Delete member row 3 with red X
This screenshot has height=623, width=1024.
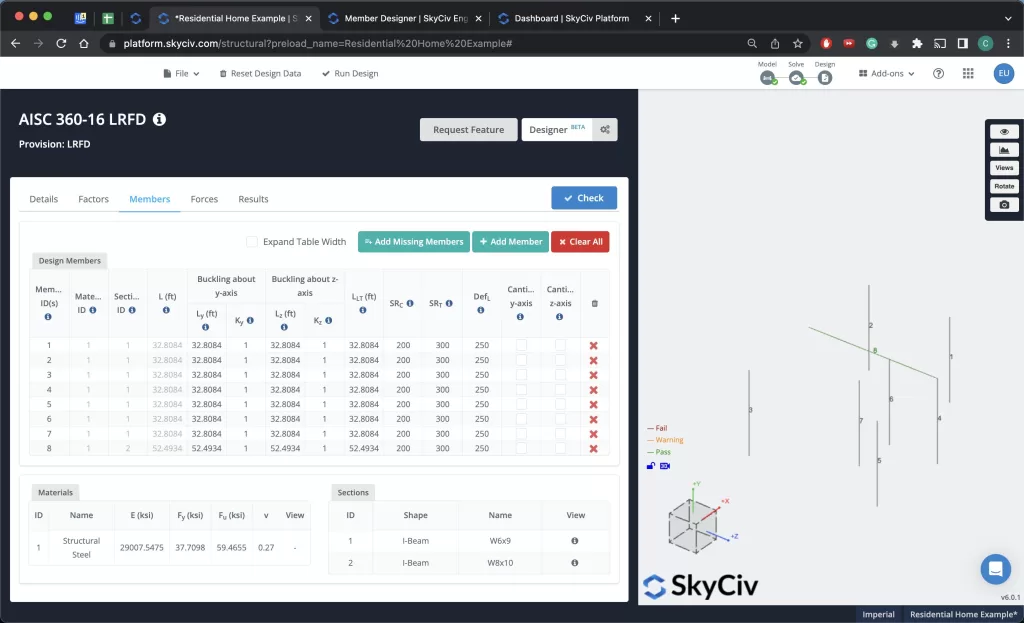point(594,375)
